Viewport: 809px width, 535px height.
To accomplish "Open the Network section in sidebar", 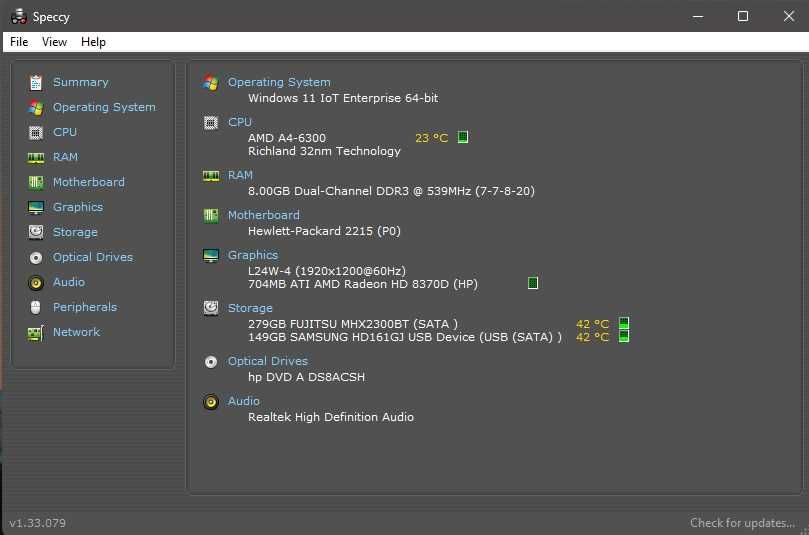I will 76,332.
